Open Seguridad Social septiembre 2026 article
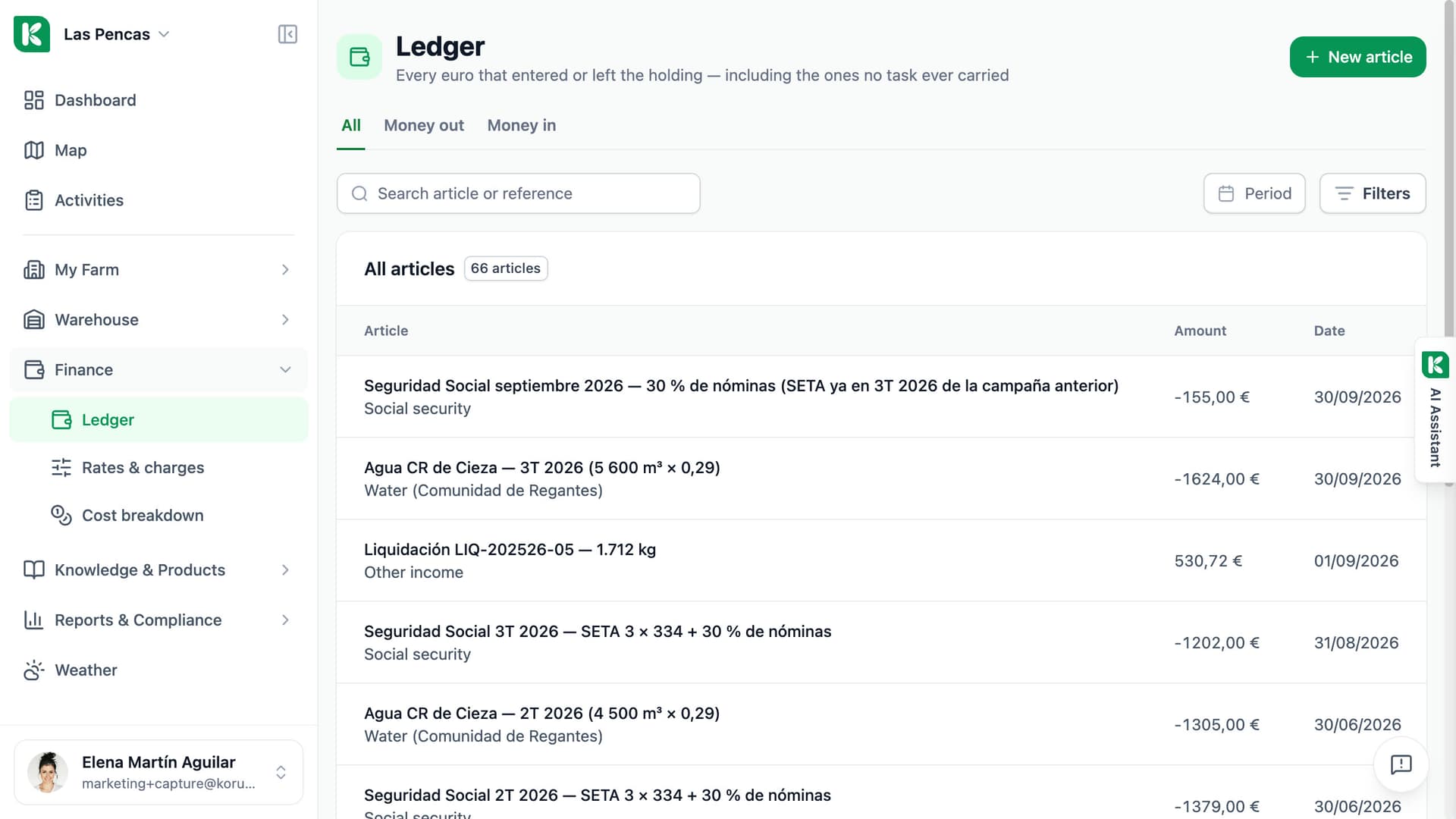Viewport: 1456px width, 819px height. point(881,397)
